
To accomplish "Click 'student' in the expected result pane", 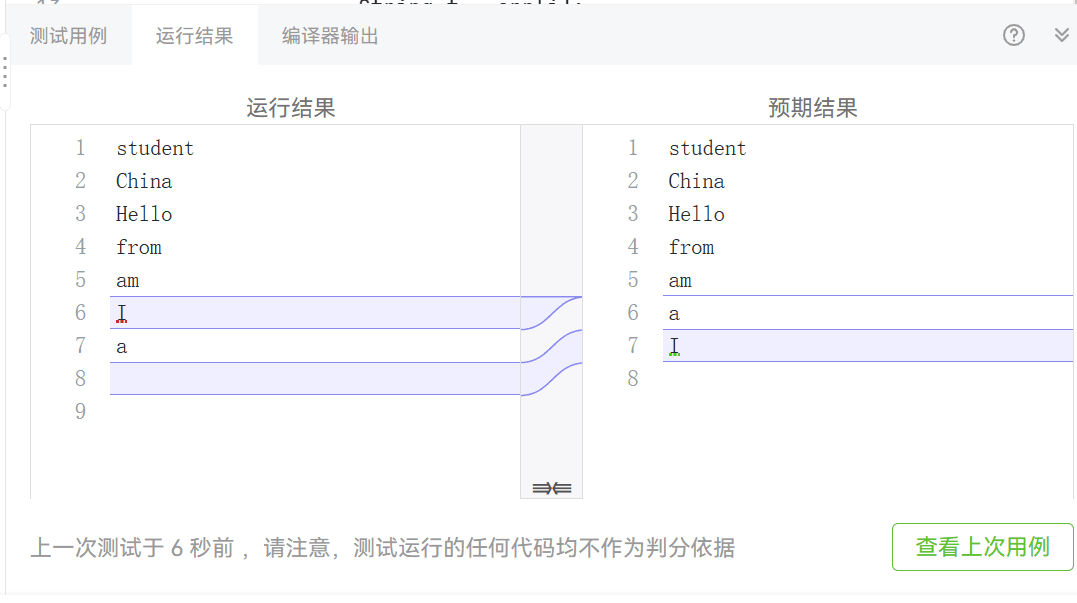I will click(707, 148).
